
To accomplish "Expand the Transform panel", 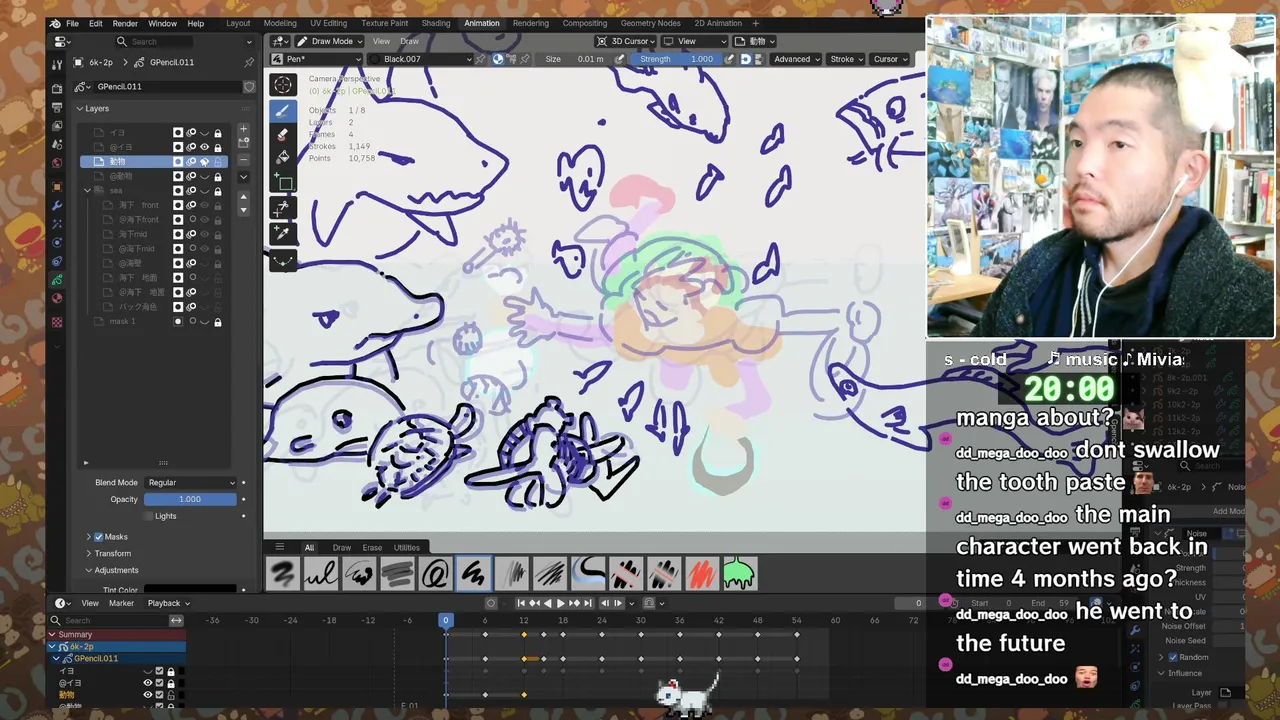I will click(x=112, y=553).
